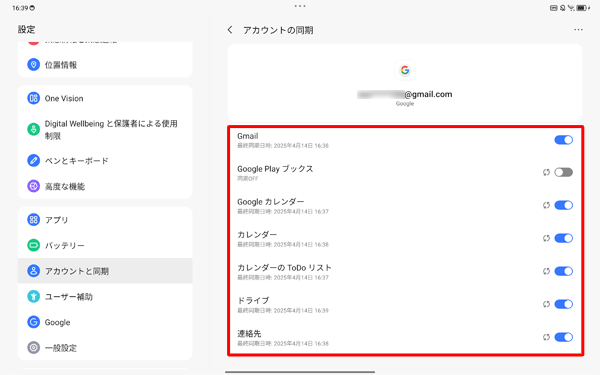Sync Google Play ブックス now via refresh icon

point(546,173)
